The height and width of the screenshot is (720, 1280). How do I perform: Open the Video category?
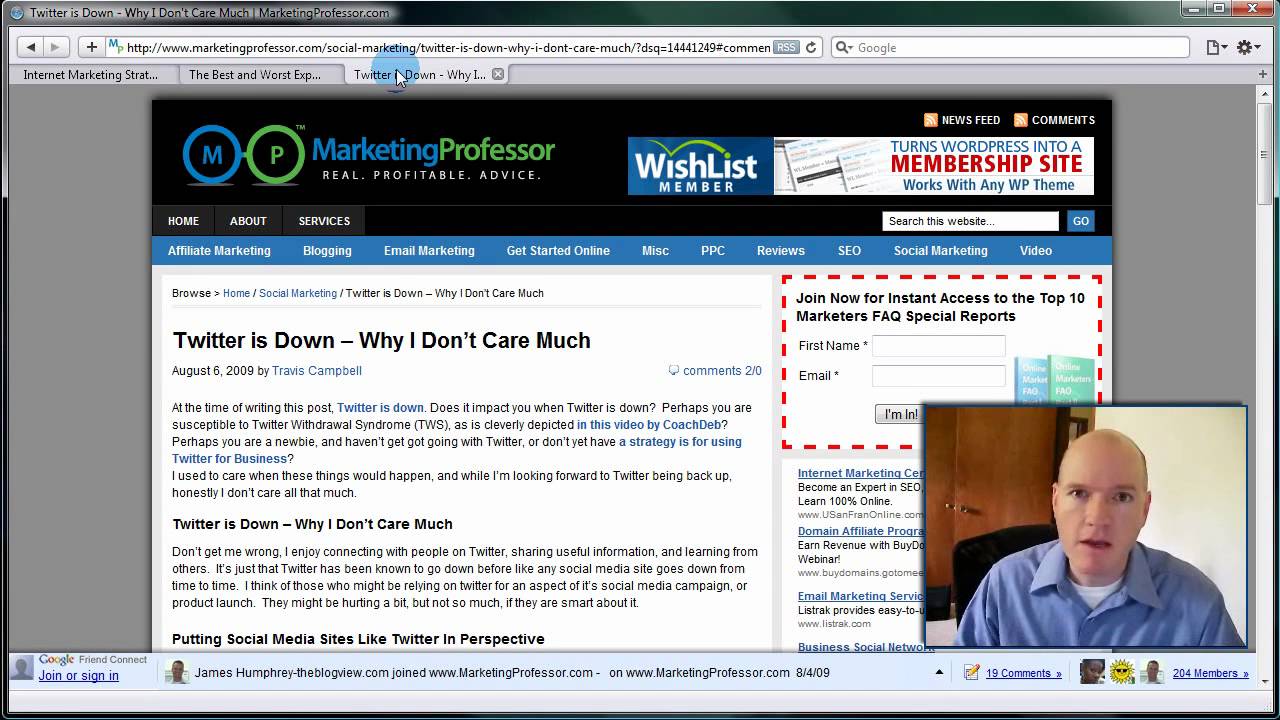[x=1036, y=251]
